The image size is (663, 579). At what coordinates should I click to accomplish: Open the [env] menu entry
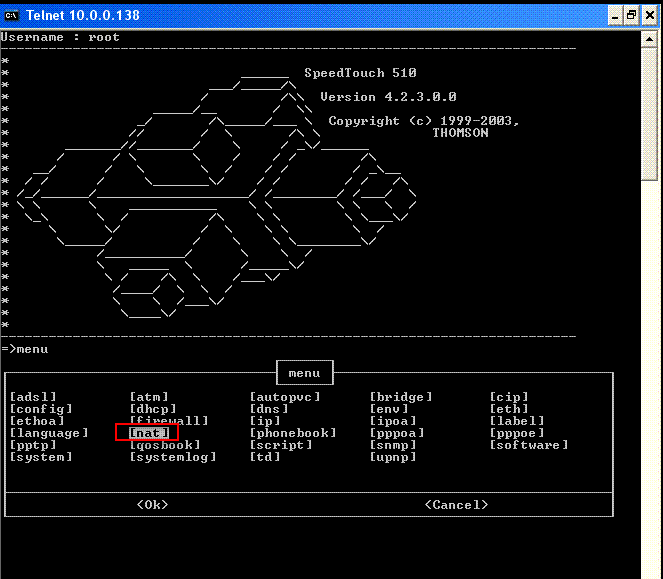[389, 409]
